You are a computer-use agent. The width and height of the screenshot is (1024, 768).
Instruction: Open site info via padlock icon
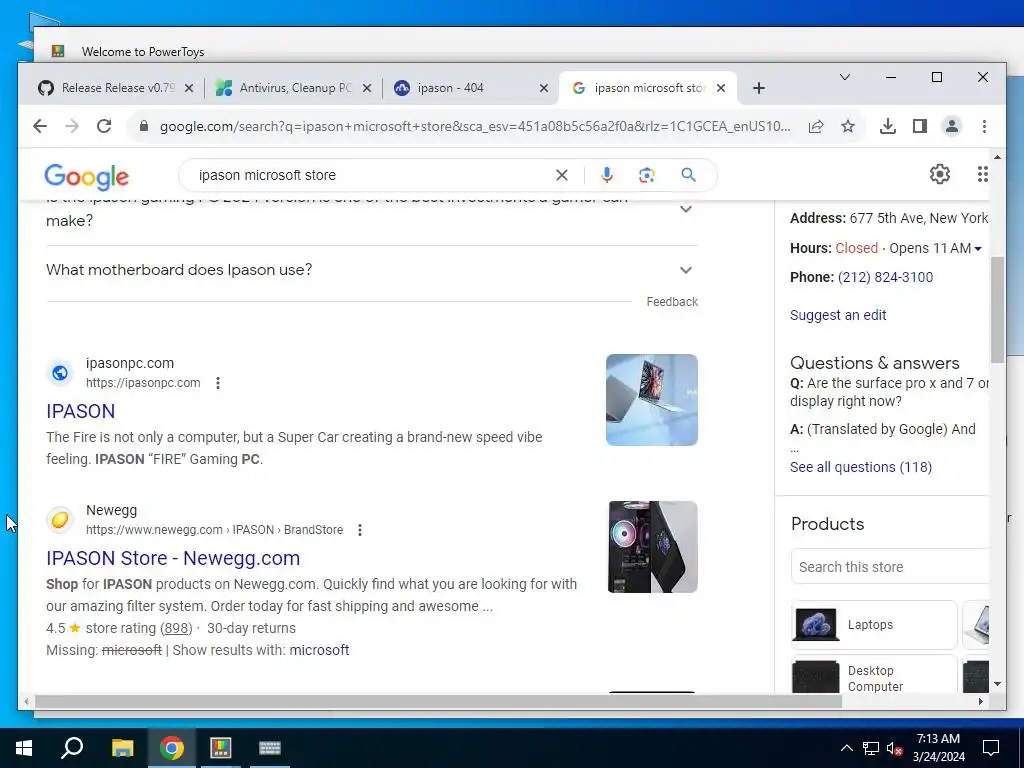coord(144,126)
